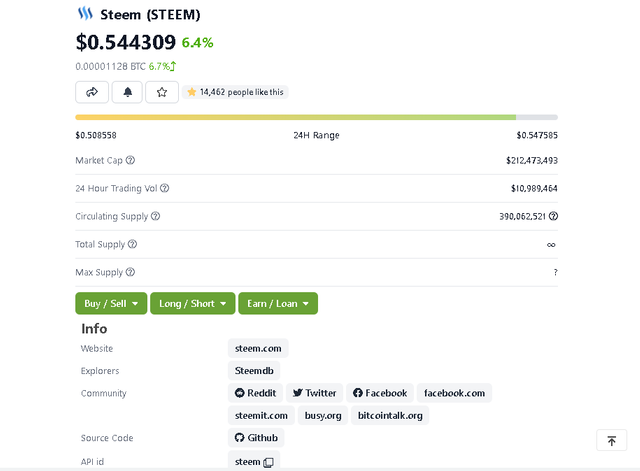Open the Steemdb explorer link

(254, 371)
